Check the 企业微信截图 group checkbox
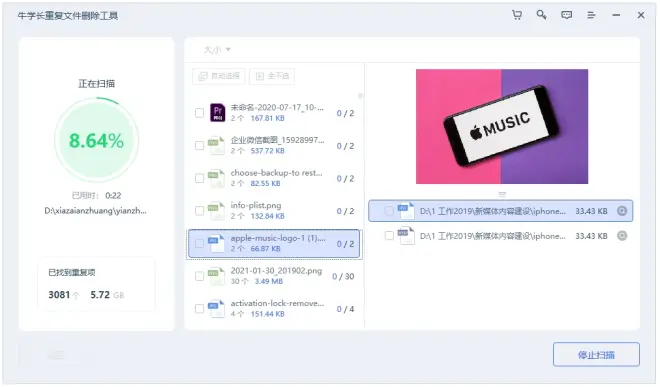The image size is (660, 387). [x=200, y=146]
